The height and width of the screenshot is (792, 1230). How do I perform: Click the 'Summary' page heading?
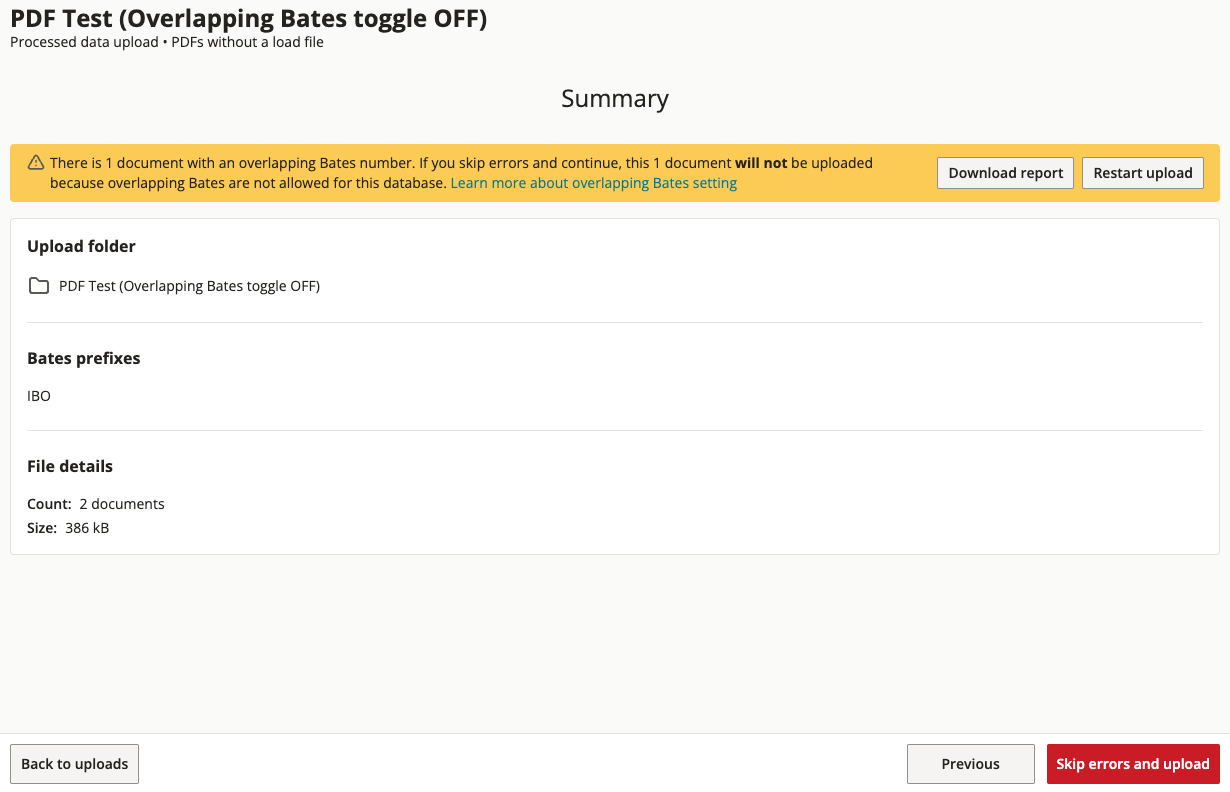pyautogui.click(x=615, y=99)
